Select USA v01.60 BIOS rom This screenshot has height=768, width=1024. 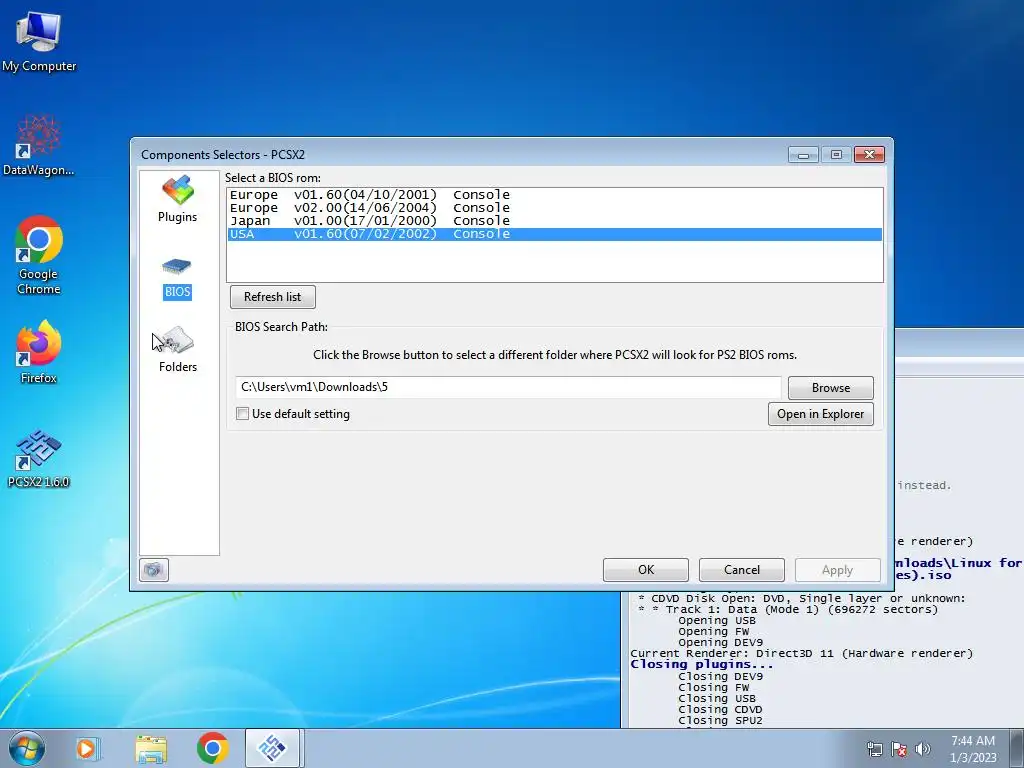[554, 234]
